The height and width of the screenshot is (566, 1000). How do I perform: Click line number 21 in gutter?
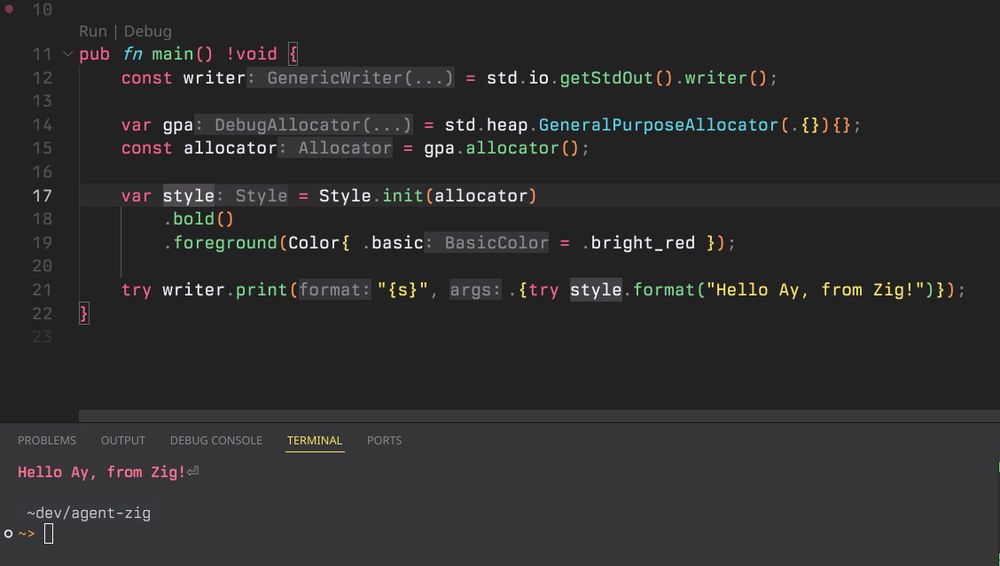[42, 290]
